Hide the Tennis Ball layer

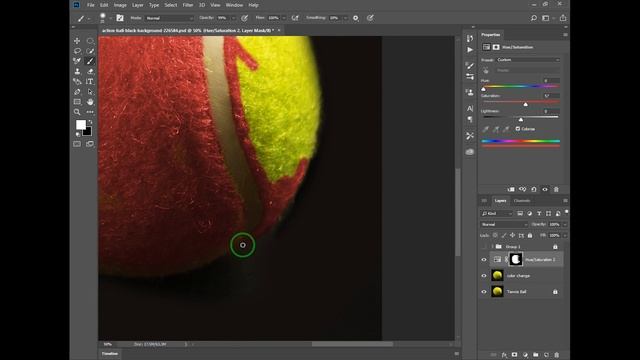tap(484, 292)
